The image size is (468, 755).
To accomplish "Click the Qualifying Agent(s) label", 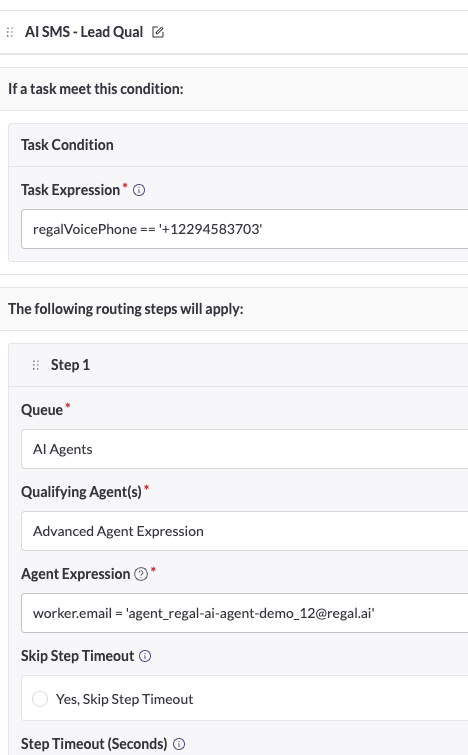I will pyautogui.click(x=81, y=492).
